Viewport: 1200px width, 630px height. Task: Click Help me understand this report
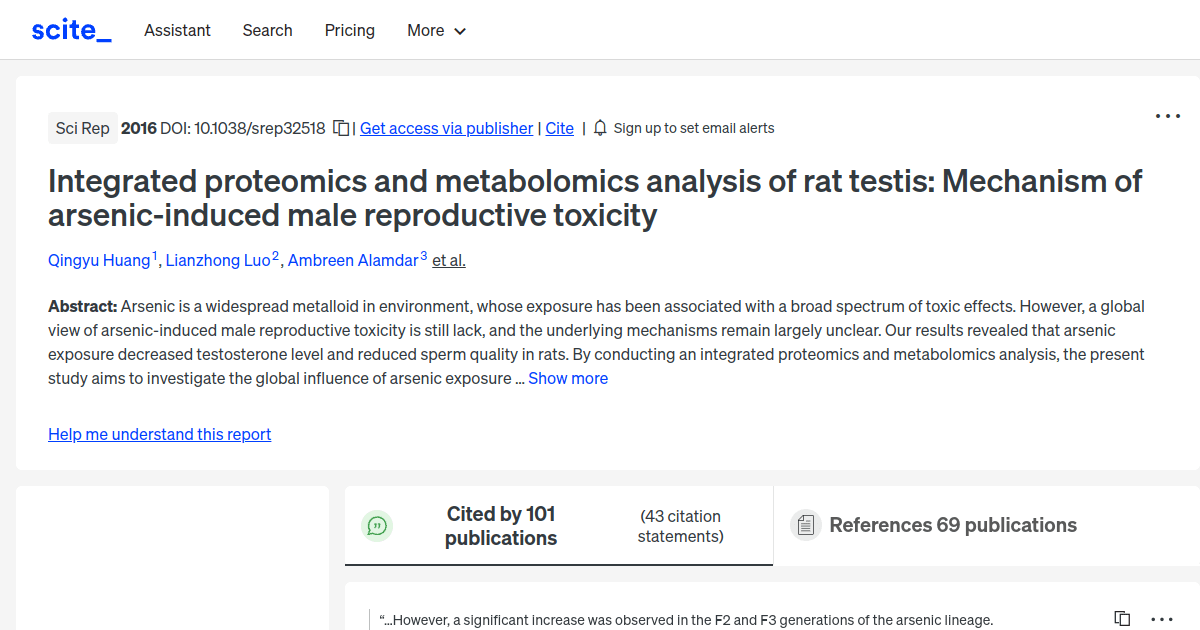pos(159,434)
